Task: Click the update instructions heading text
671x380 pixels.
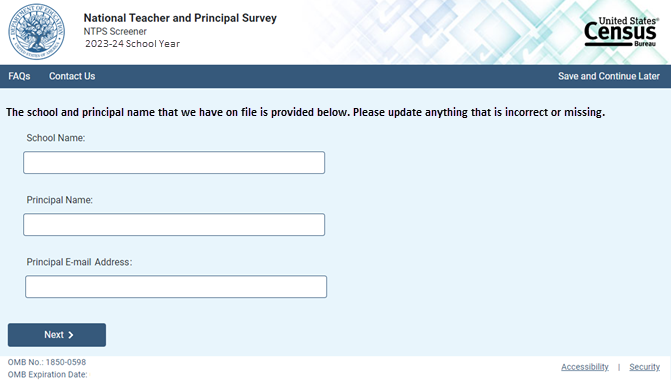Action: click(306, 113)
